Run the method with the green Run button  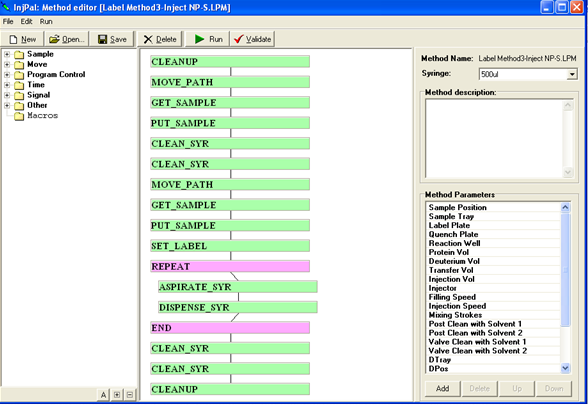208,39
